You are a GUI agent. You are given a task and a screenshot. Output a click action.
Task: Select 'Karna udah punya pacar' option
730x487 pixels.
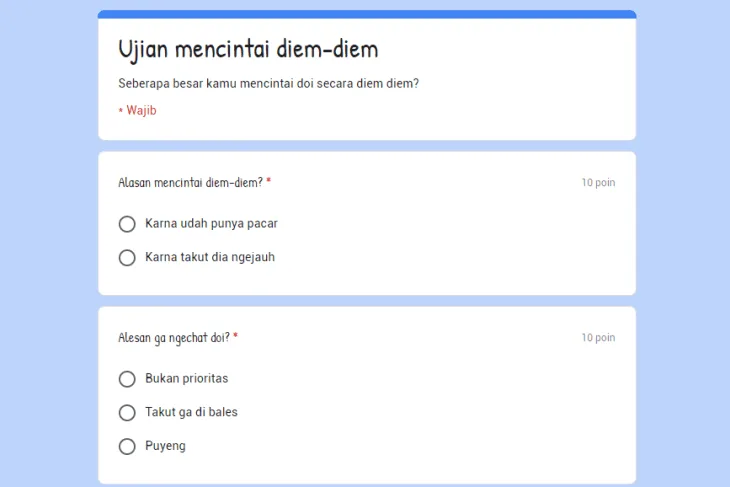(127, 224)
